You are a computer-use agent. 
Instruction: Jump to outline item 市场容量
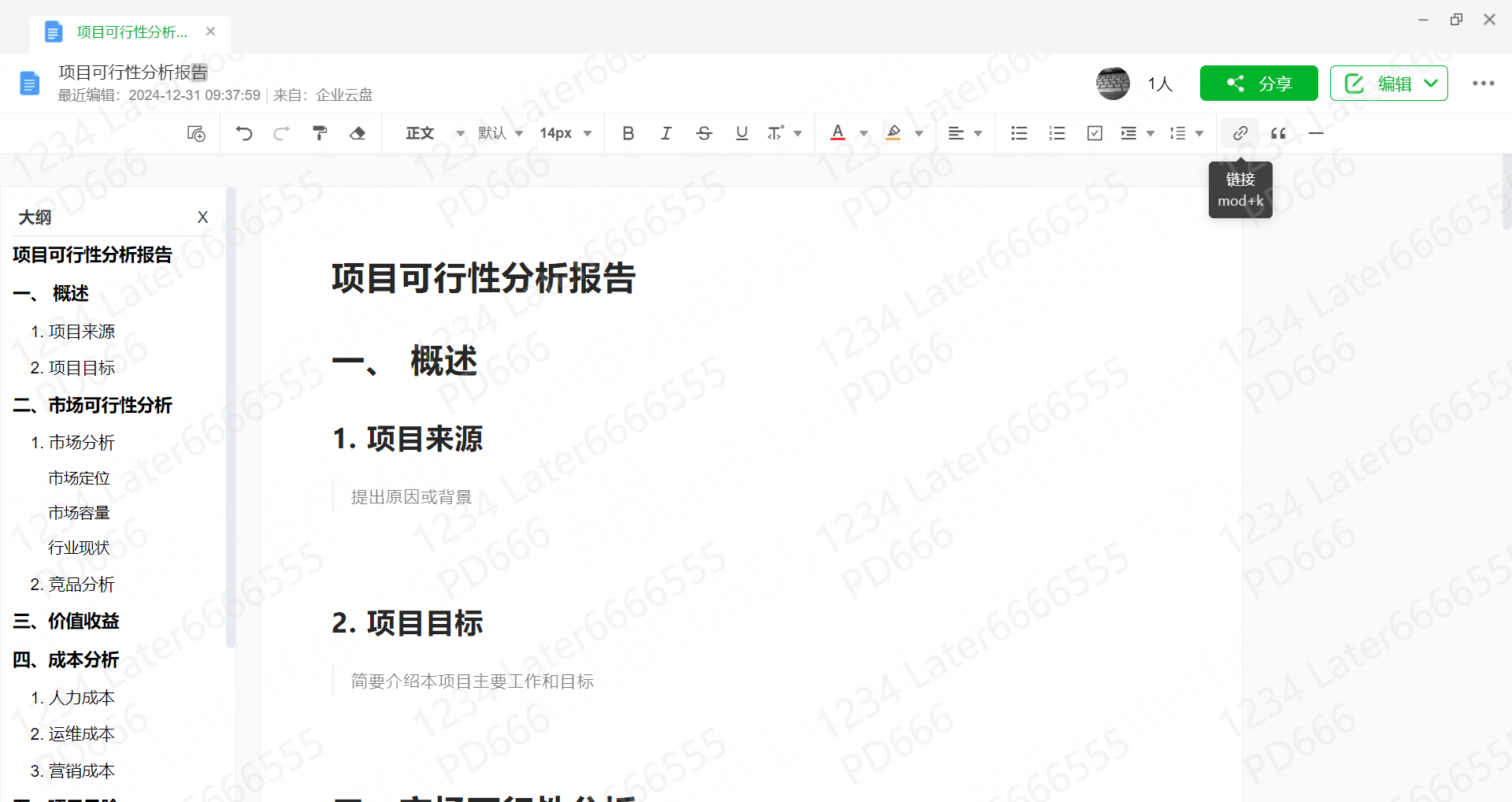pos(79,513)
